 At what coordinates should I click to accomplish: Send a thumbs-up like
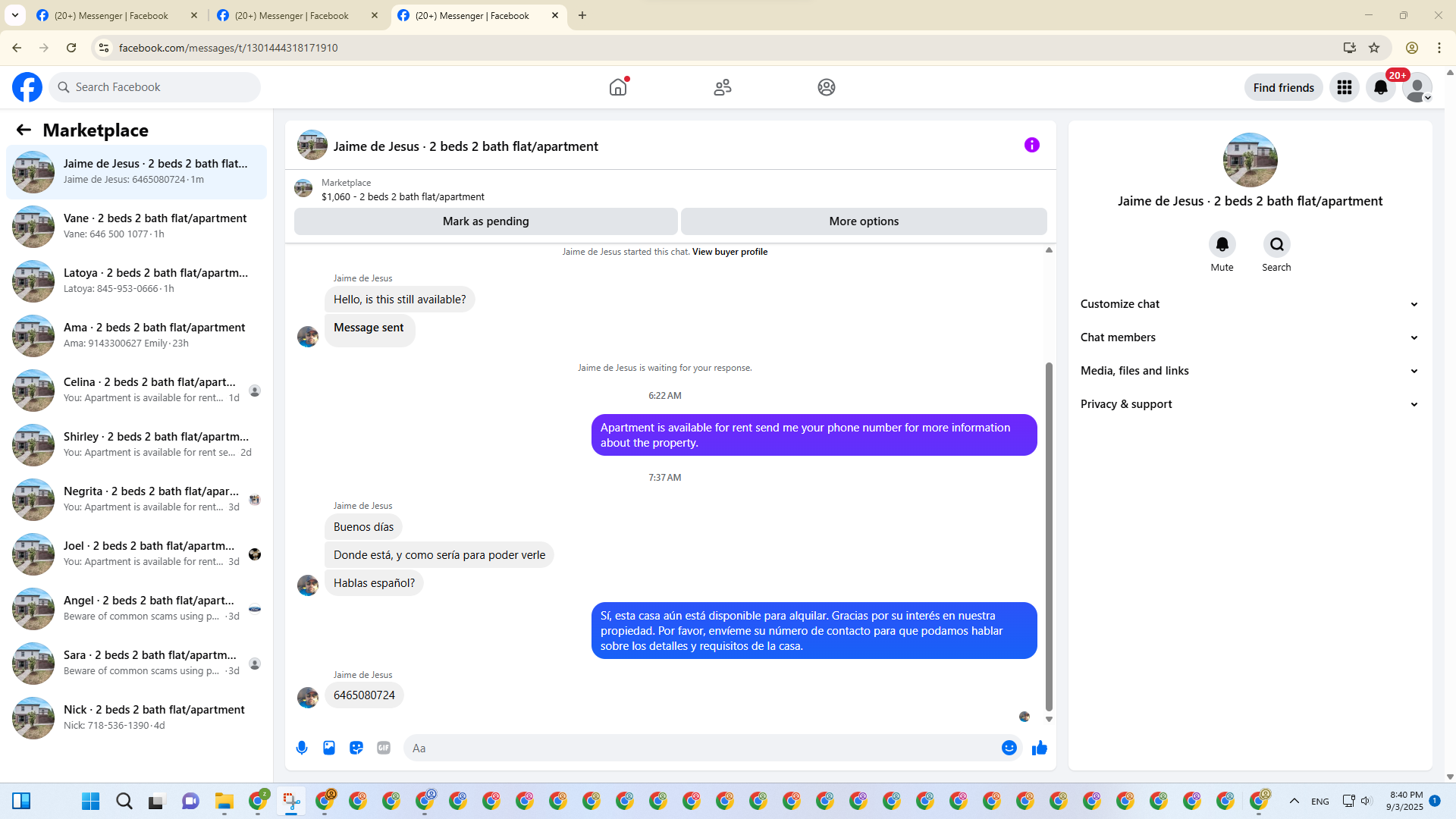[x=1040, y=748]
